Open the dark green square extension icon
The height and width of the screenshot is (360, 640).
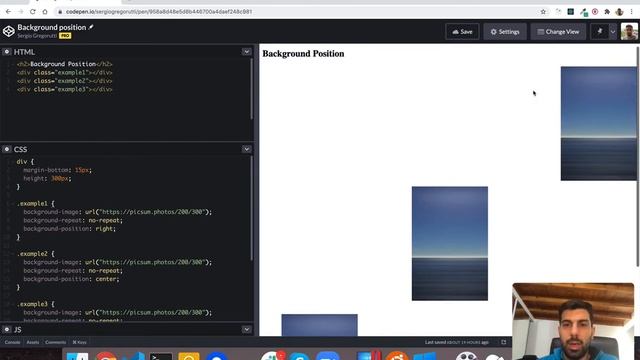[x=571, y=12]
